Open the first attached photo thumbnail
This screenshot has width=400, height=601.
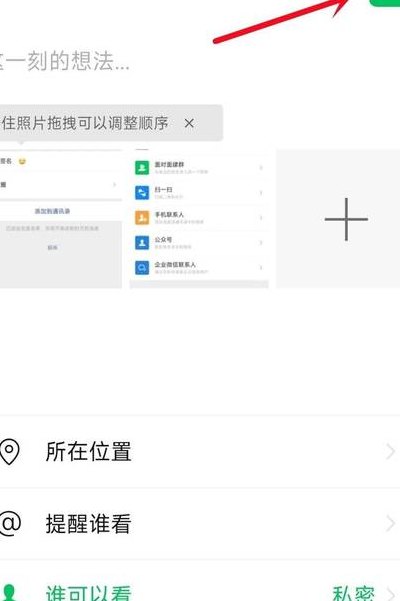(x=61, y=218)
